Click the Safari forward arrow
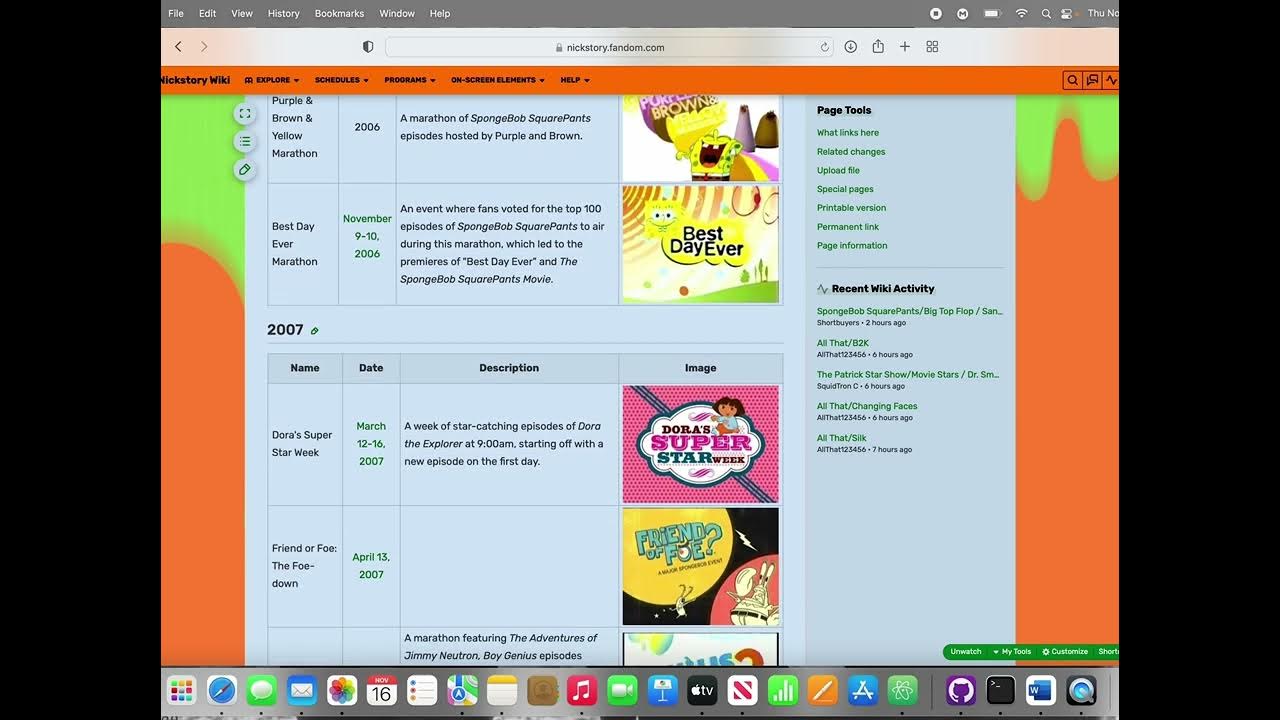 tap(204, 47)
